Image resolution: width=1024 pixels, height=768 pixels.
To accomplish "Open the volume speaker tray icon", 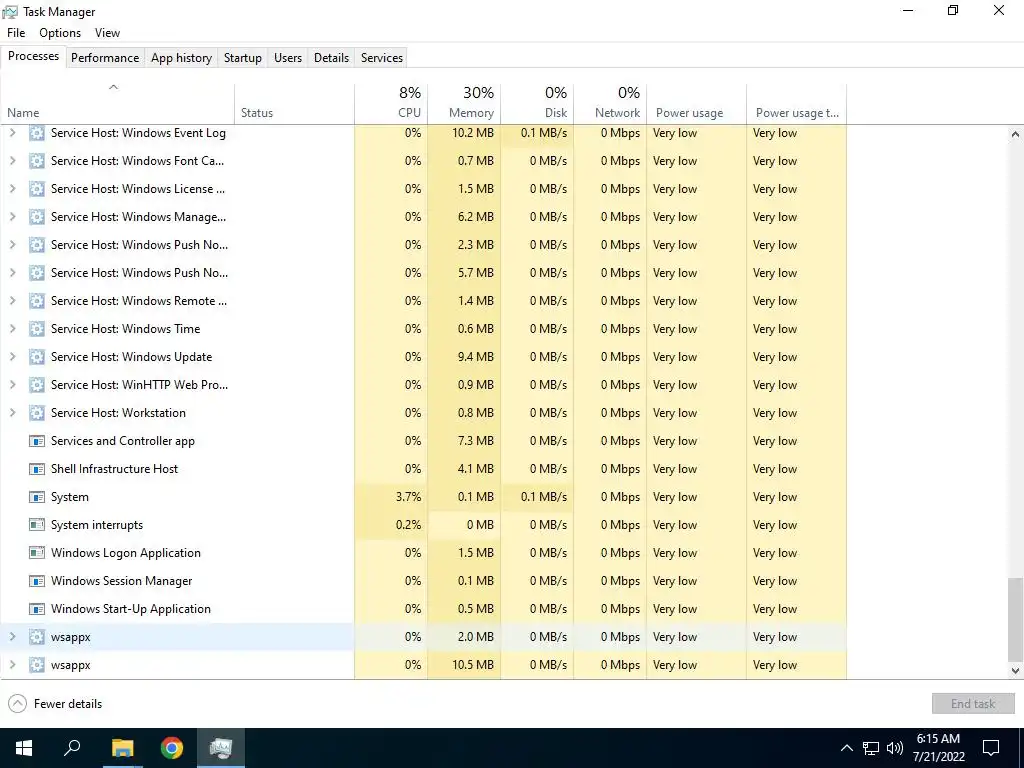I will point(895,748).
